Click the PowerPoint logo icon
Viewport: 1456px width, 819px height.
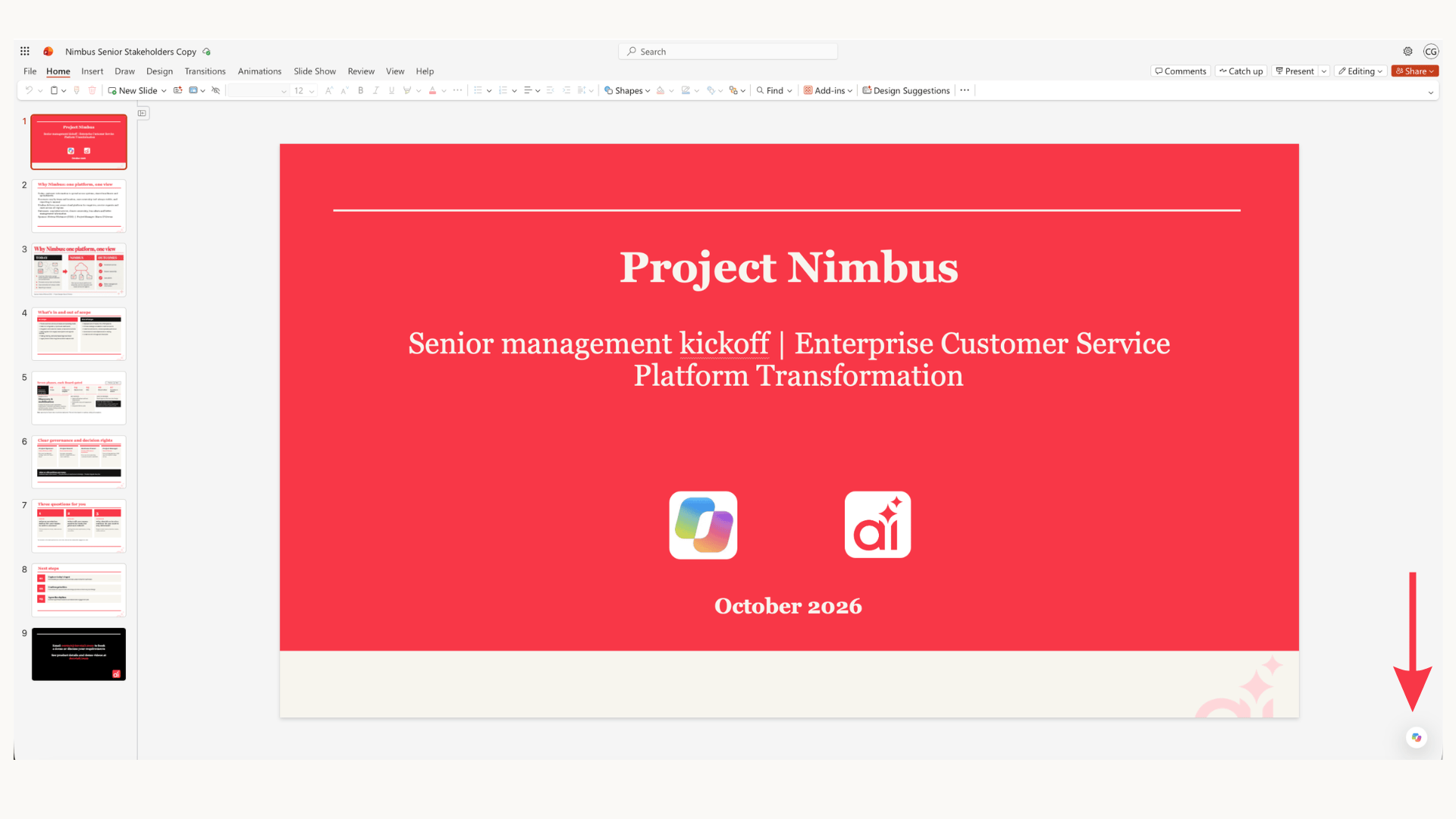tap(49, 52)
